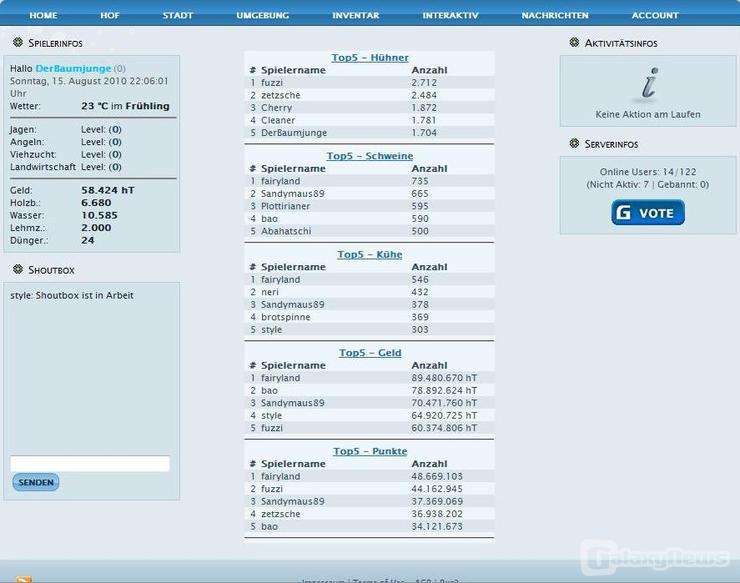Click the DerBaumjunge player name link
This screenshot has height=583, width=740.
tap(73, 68)
